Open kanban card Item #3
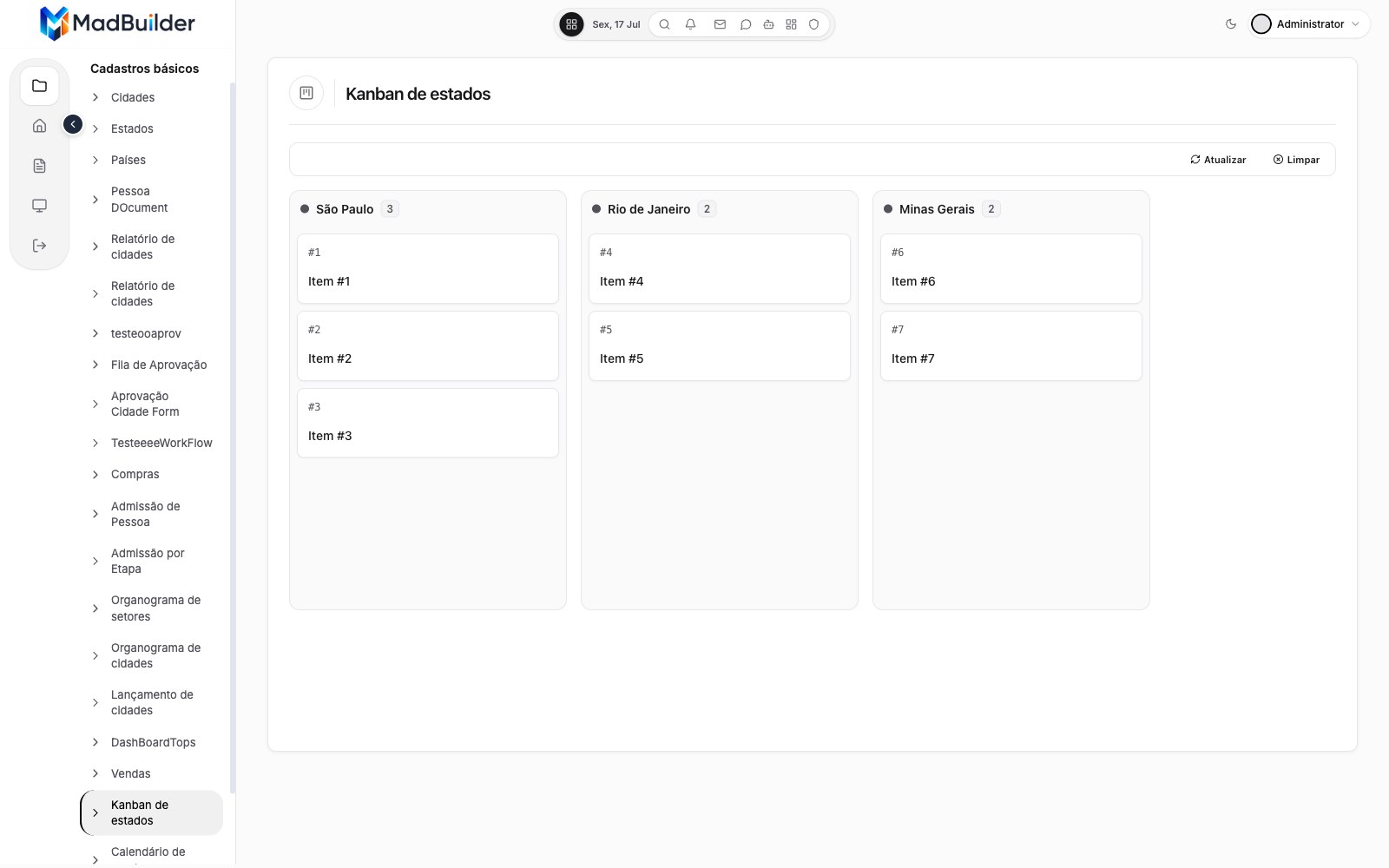 coord(428,423)
